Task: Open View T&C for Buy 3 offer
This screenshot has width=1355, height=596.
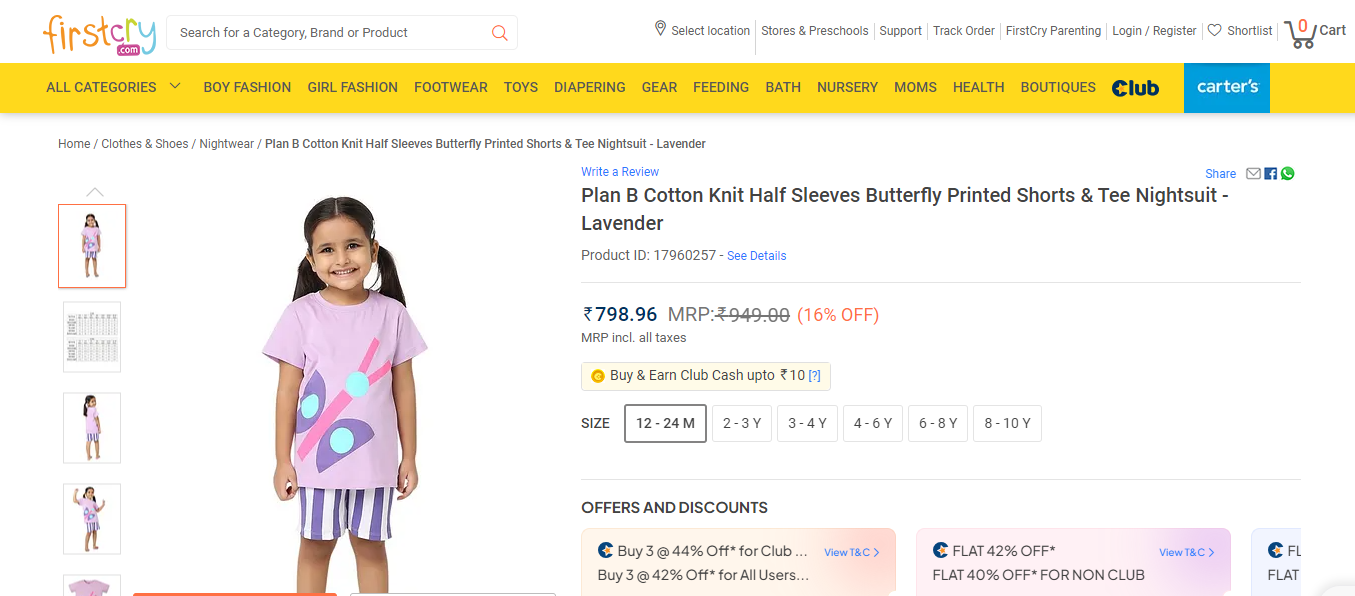Action: (851, 552)
